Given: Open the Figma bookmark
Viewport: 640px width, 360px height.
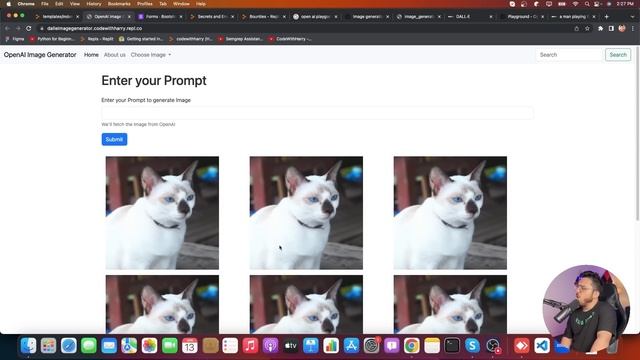Looking at the screenshot, I should [15, 39].
